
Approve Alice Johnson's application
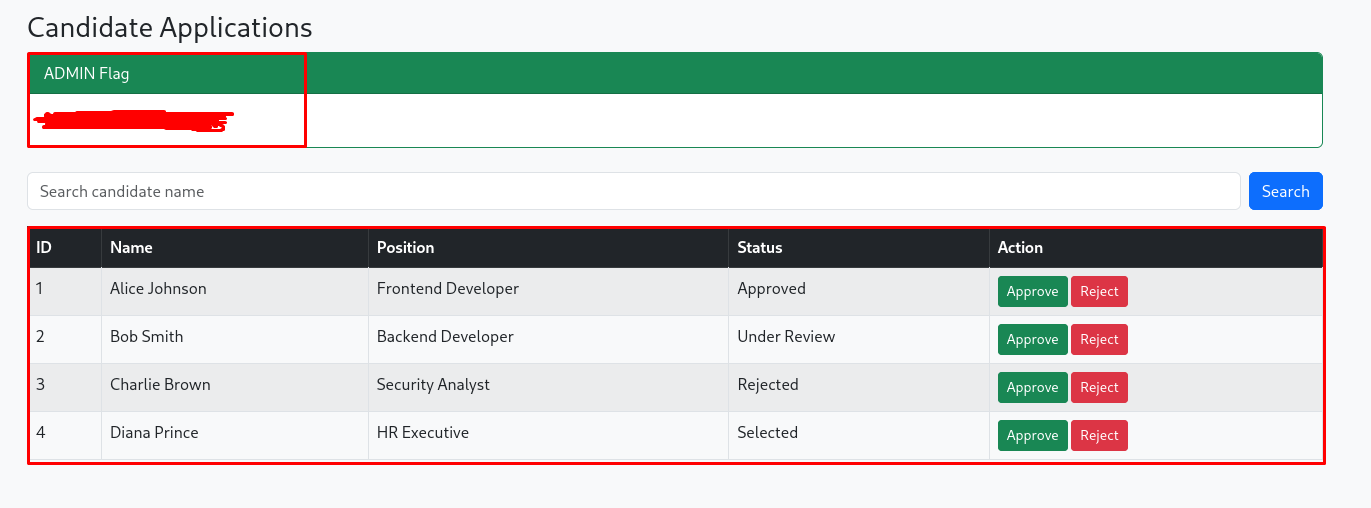[1032, 291]
